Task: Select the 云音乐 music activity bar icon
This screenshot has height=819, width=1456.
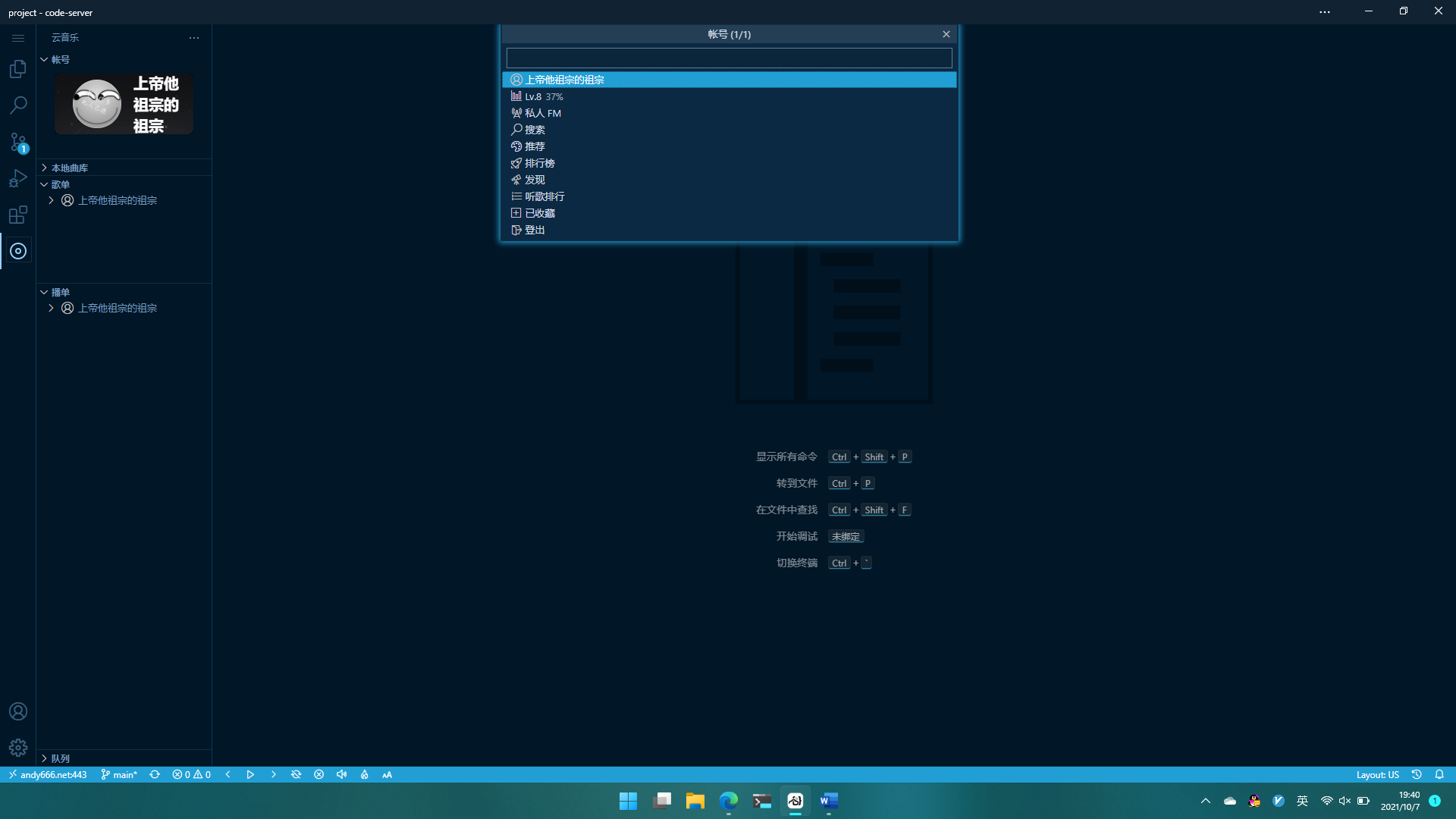Action: [18, 251]
